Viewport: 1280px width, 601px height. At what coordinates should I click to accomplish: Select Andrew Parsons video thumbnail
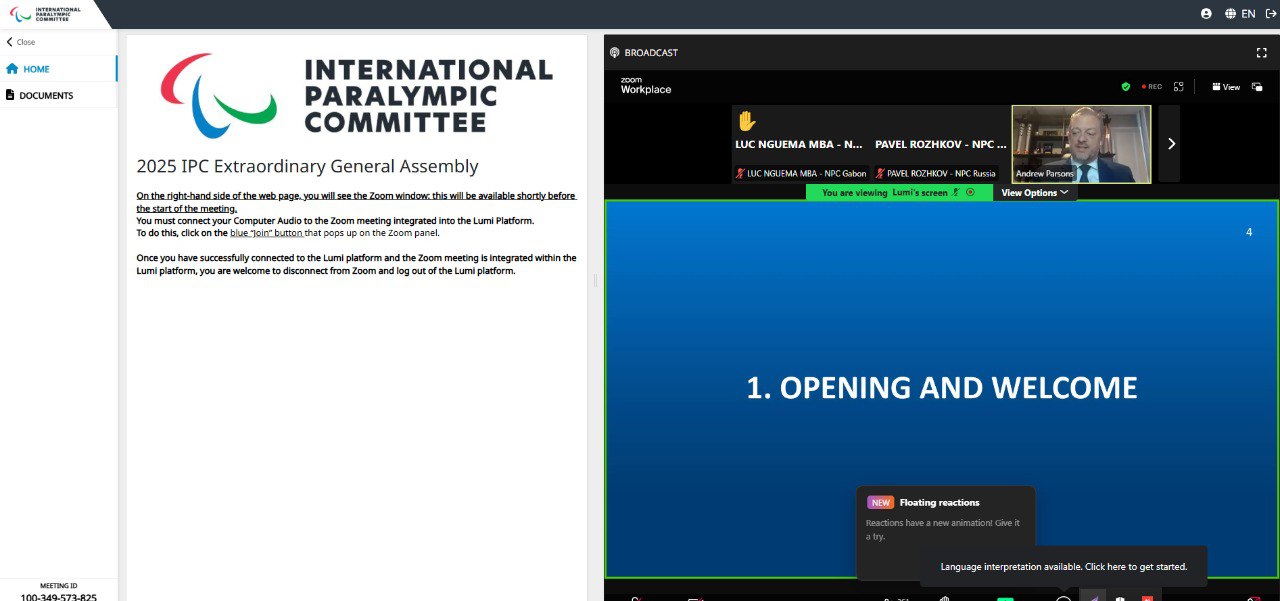coord(1081,144)
